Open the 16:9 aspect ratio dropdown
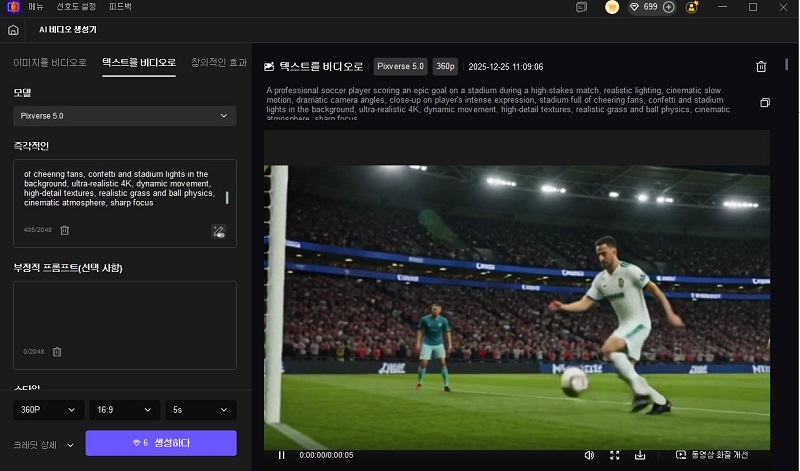Viewport: 800px width, 471px height. (x=125, y=410)
